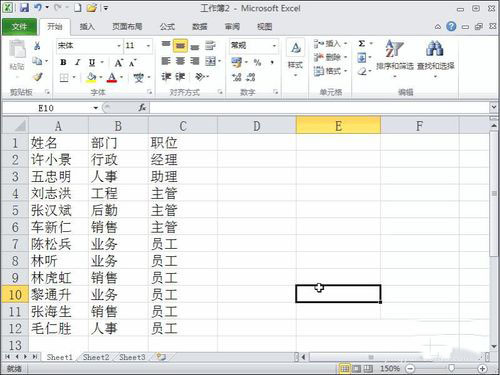The width and height of the screenshot is (500, 375).
Task: Click the Undo arrow icon
Action: coord(38,7)
